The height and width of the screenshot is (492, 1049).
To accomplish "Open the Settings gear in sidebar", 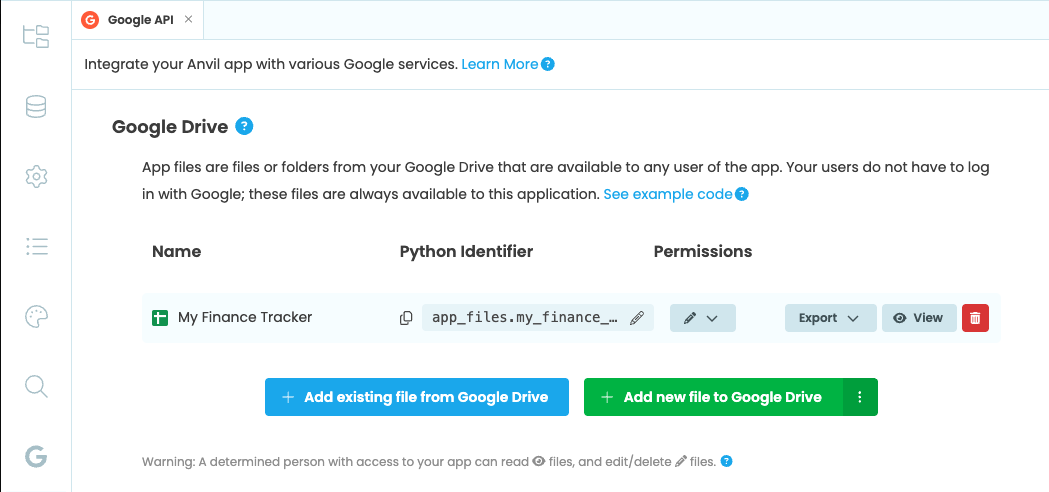I will coord(35,177).
